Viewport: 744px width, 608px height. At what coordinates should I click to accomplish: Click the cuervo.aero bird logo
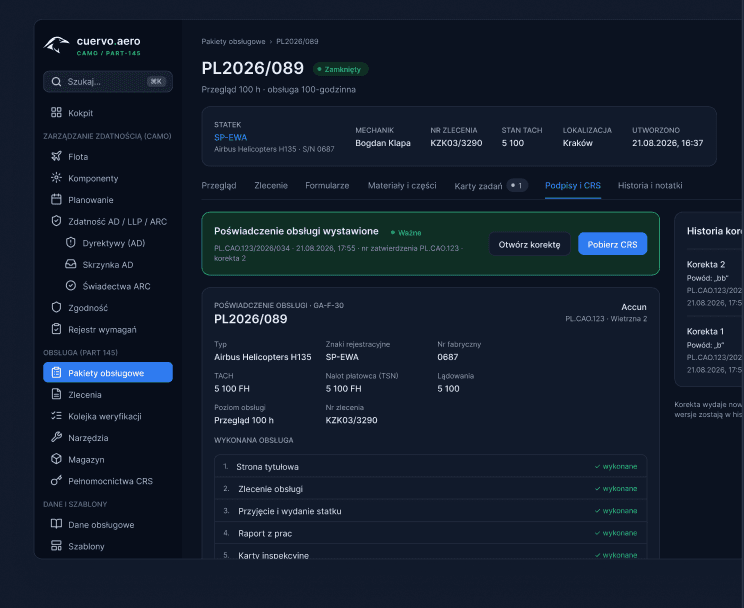[56, 46]
